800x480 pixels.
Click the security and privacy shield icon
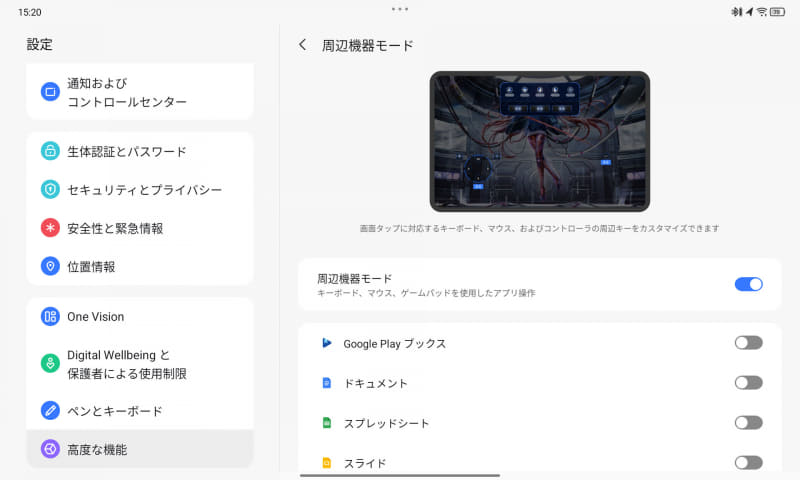(x=50, y=189)
